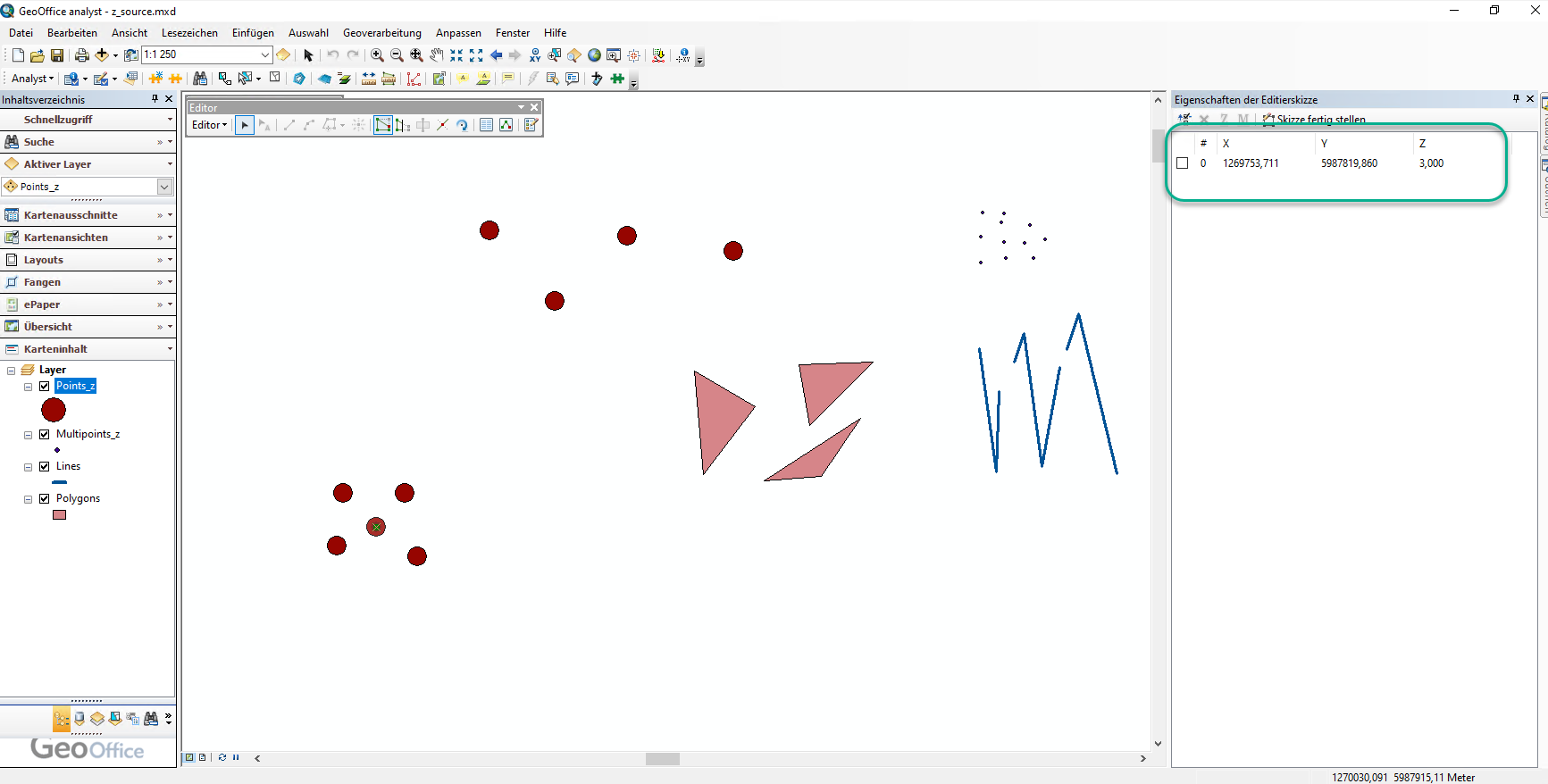This screenshot has height=784, width=1548.
Task: Toggle visibility of Lines layer
Action: click(x=45, y=467)
